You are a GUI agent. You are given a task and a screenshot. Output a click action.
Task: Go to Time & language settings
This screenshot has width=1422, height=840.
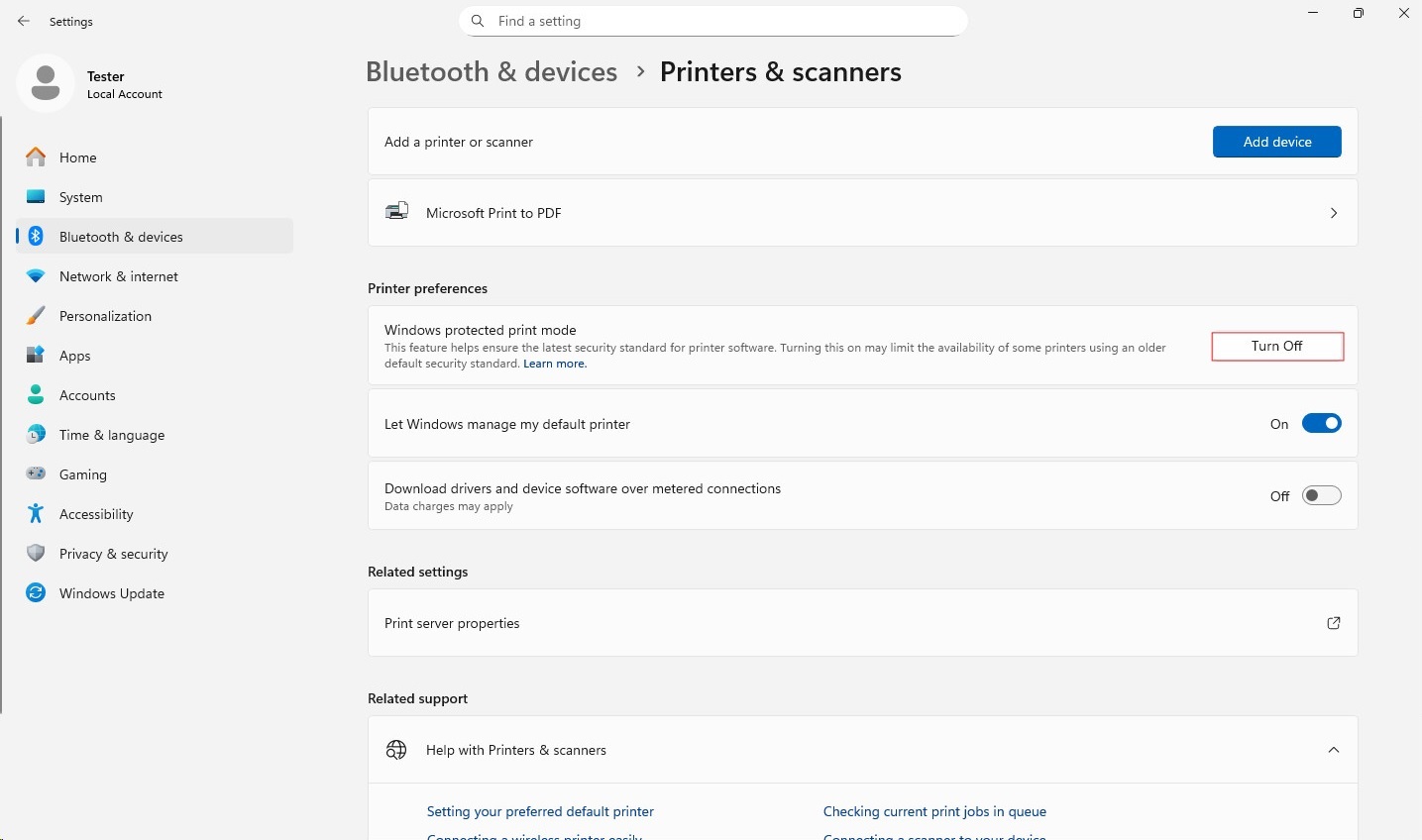tap(155, 435)
